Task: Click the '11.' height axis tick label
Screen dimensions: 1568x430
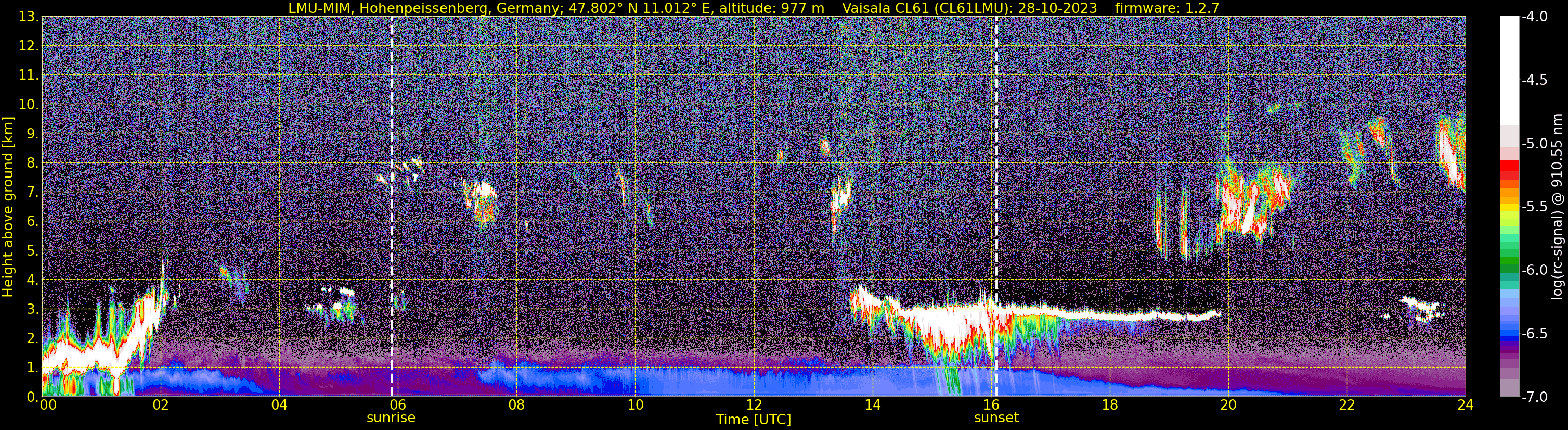Action: coord(29,75)
